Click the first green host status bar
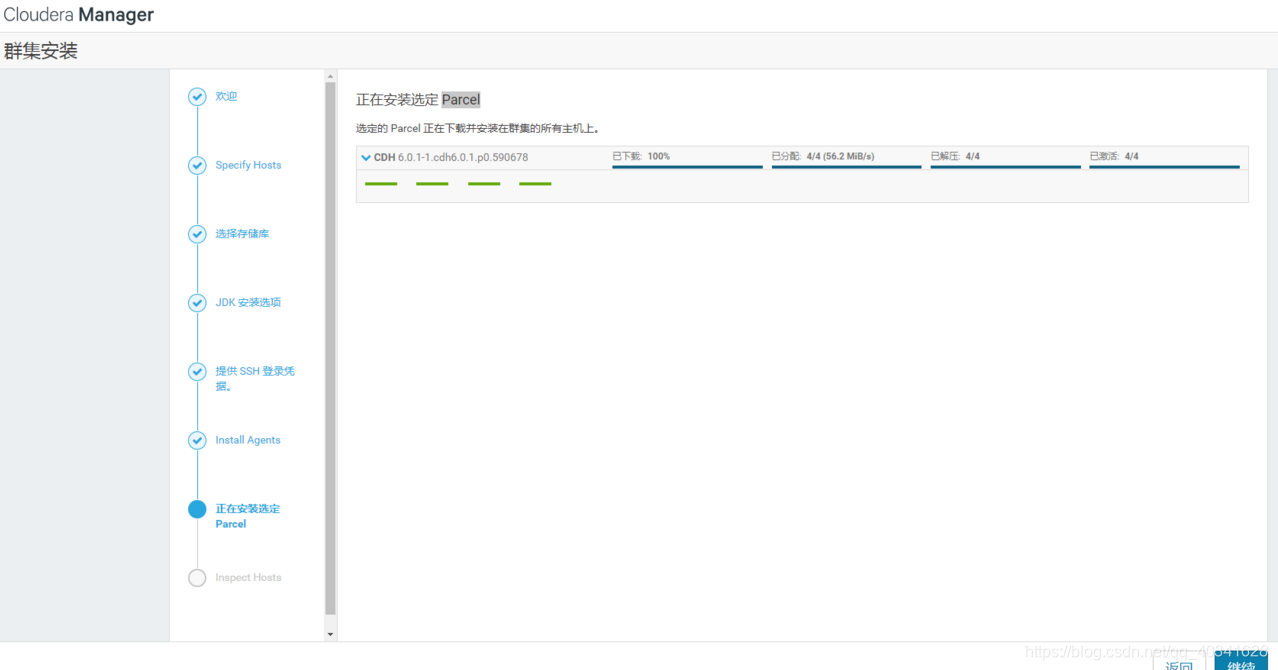 tap(381, 184)
